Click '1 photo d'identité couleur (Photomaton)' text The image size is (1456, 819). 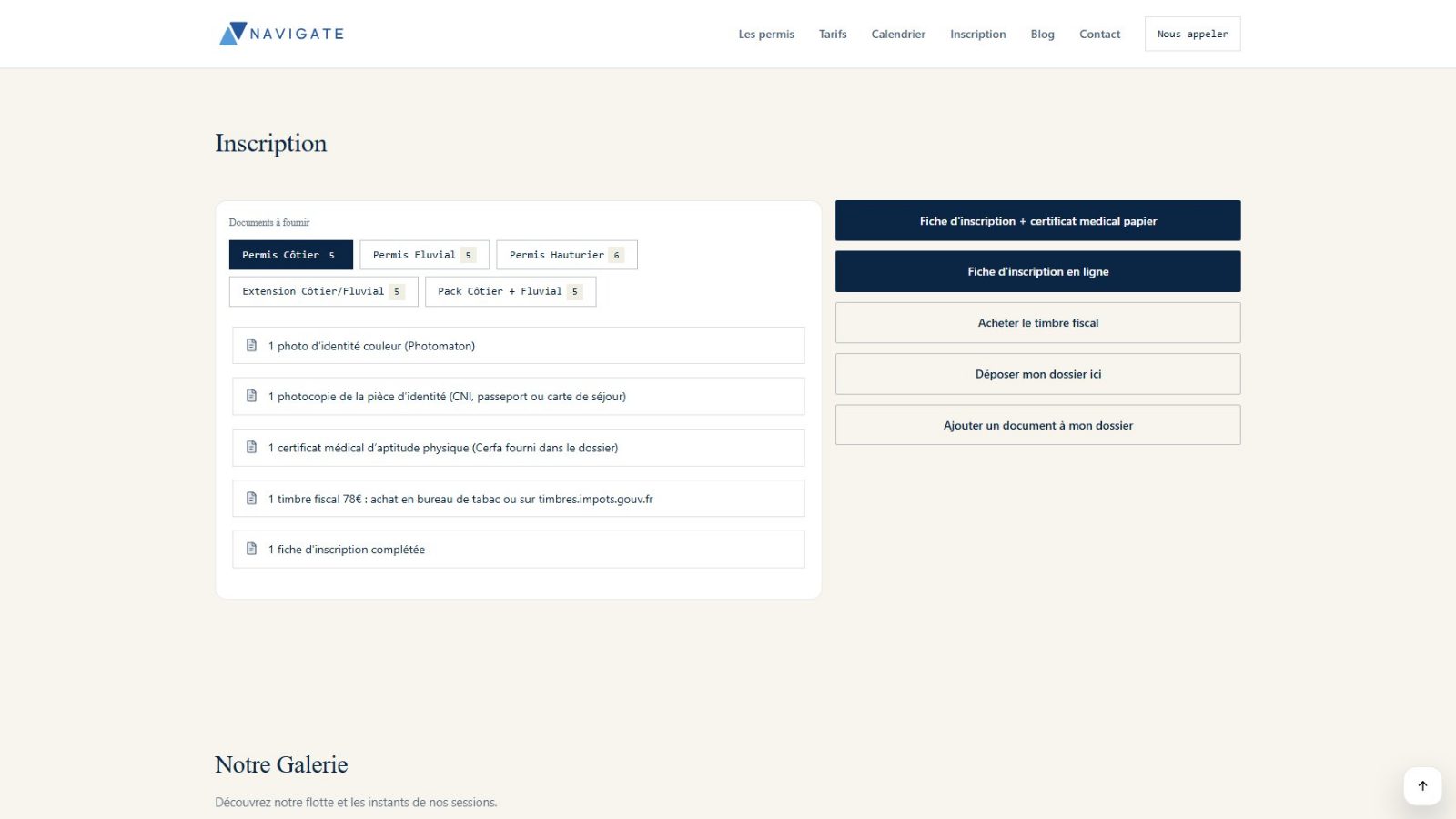(371, 346)
